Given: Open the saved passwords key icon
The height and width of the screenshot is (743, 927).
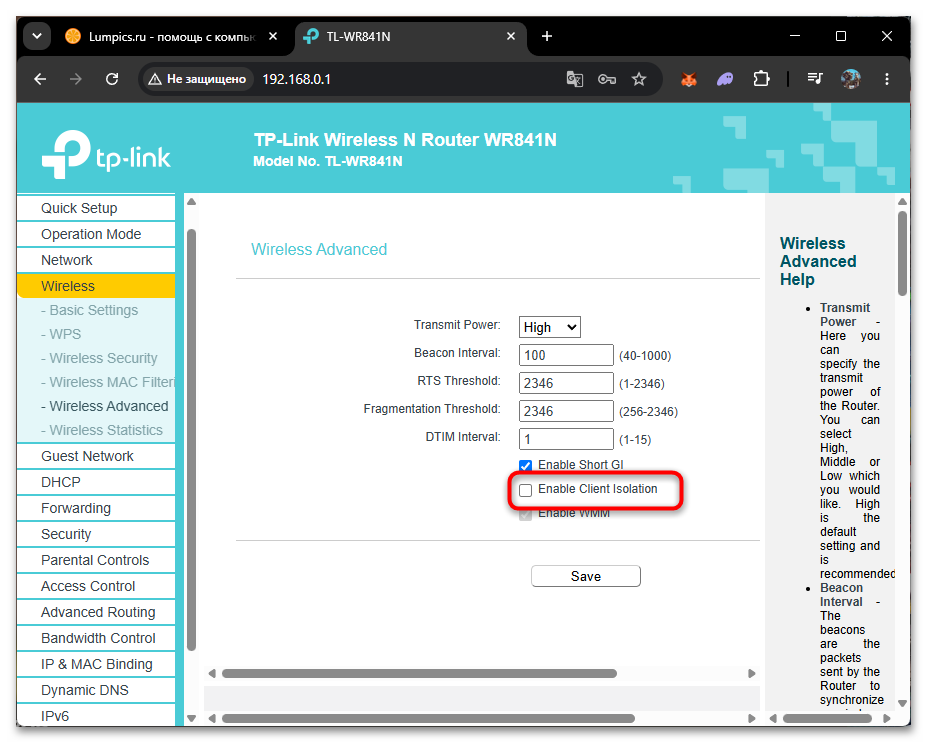Looking at the screenshot, I should 607,79.
